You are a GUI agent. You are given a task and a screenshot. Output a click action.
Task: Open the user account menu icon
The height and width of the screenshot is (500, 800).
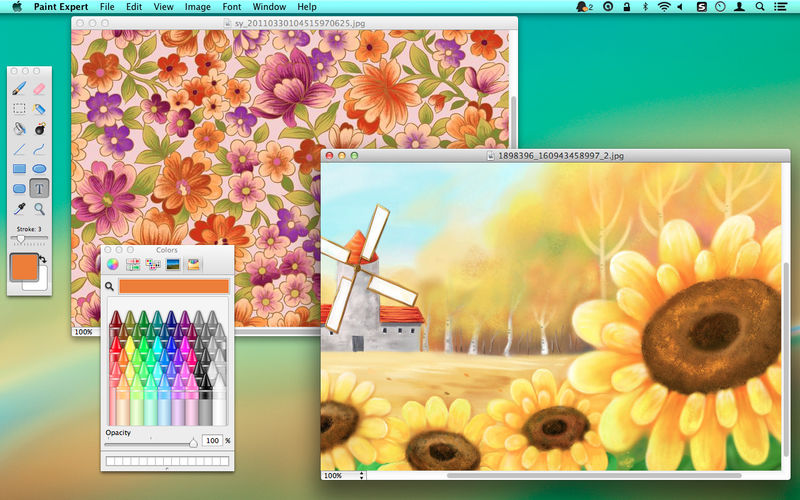(739, 7)
